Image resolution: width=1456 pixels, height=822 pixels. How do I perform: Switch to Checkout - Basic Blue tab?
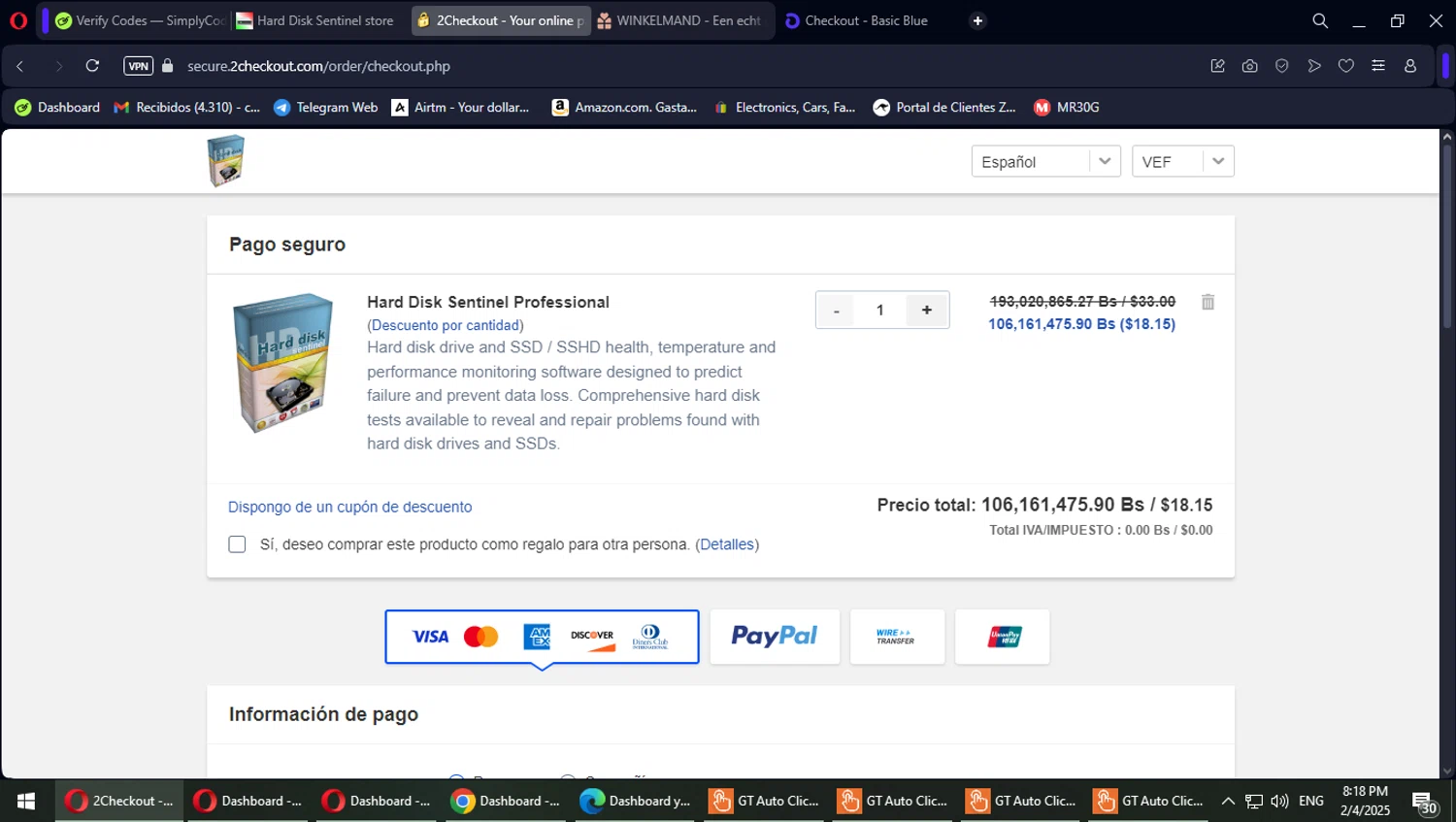pos(857,20)
